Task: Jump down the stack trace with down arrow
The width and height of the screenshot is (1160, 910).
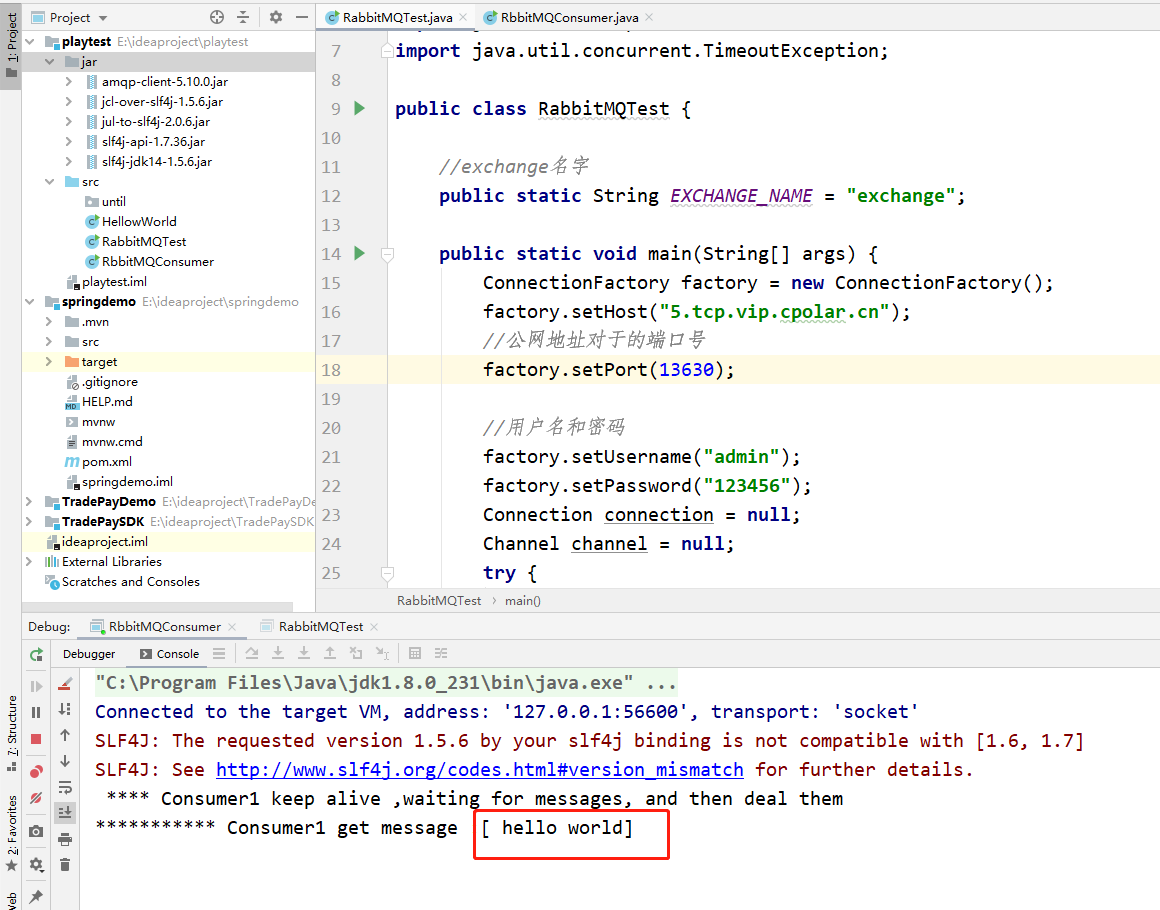Action: click(x=65, y=761)
